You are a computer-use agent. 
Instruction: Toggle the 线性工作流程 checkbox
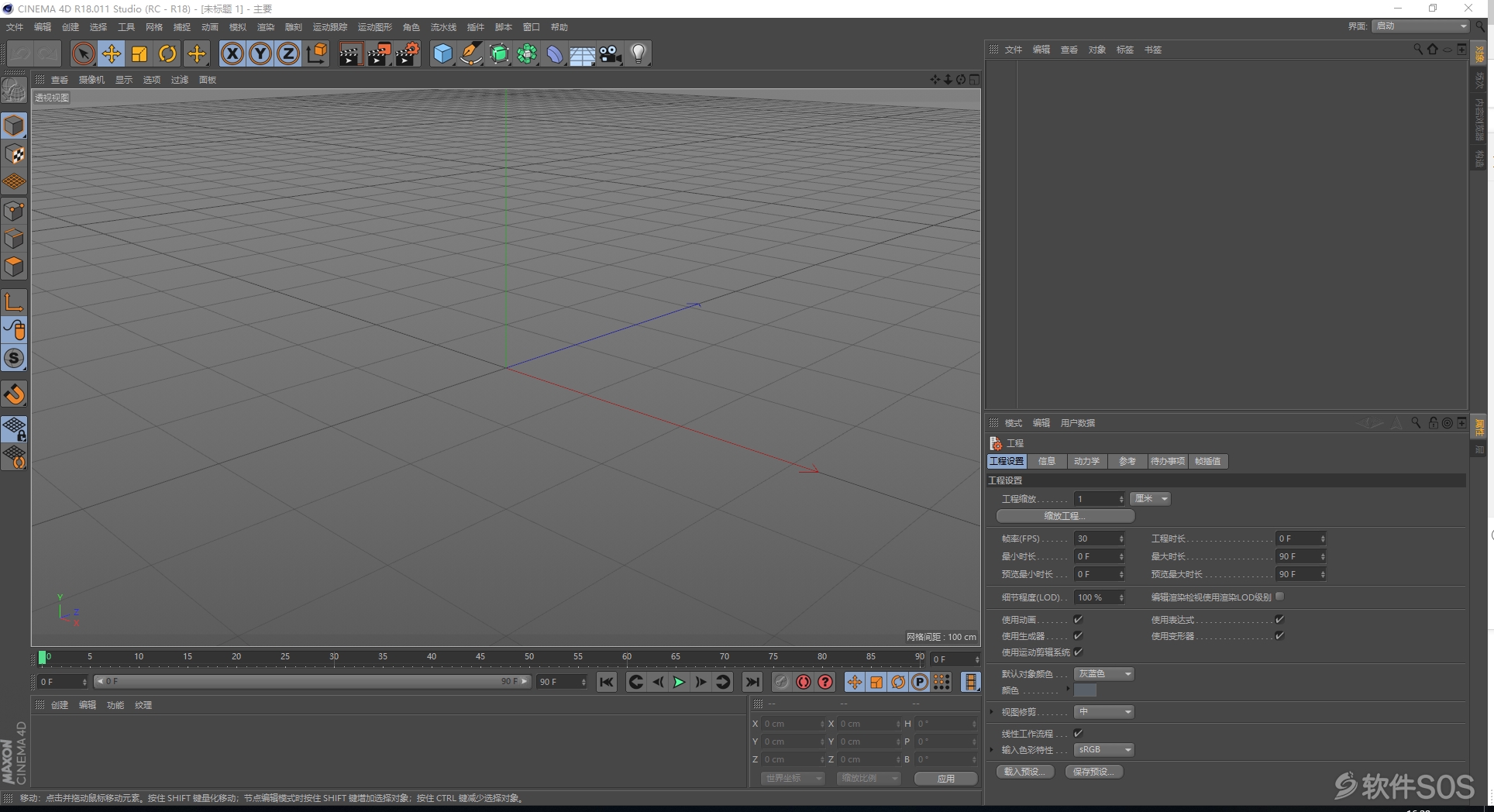coord(1078,733)
